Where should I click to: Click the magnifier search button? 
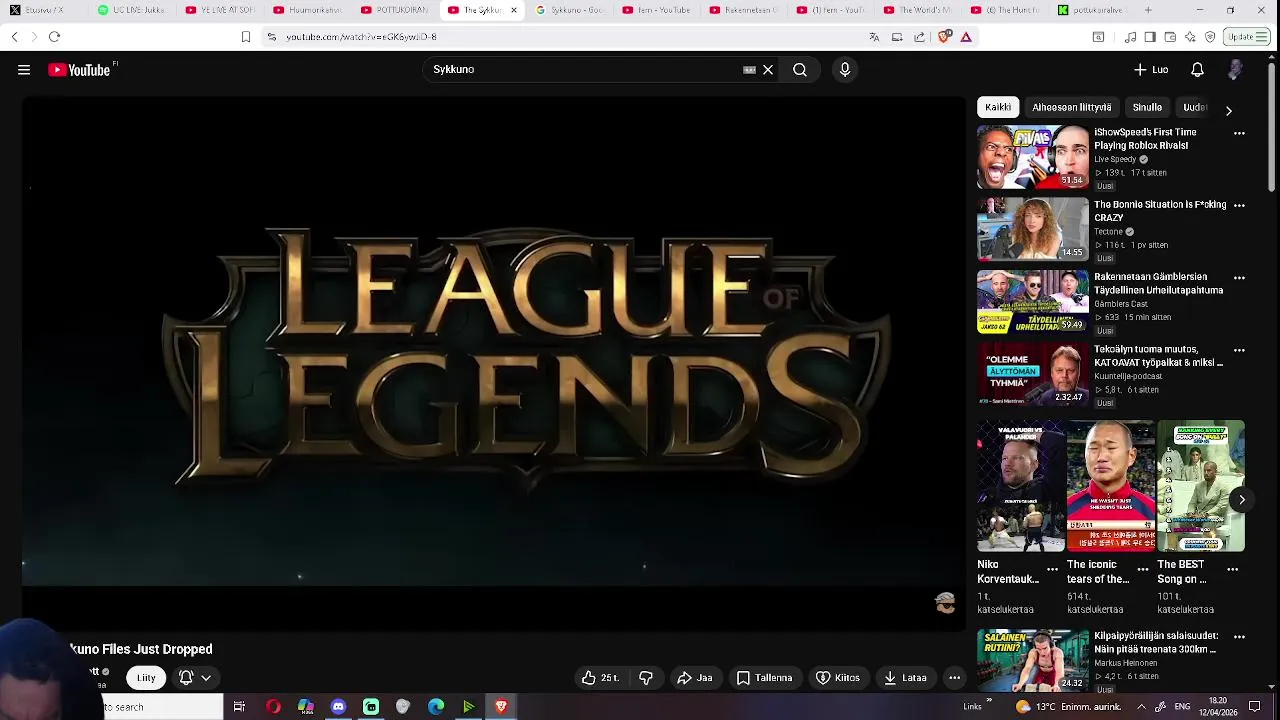click(800, 70)
